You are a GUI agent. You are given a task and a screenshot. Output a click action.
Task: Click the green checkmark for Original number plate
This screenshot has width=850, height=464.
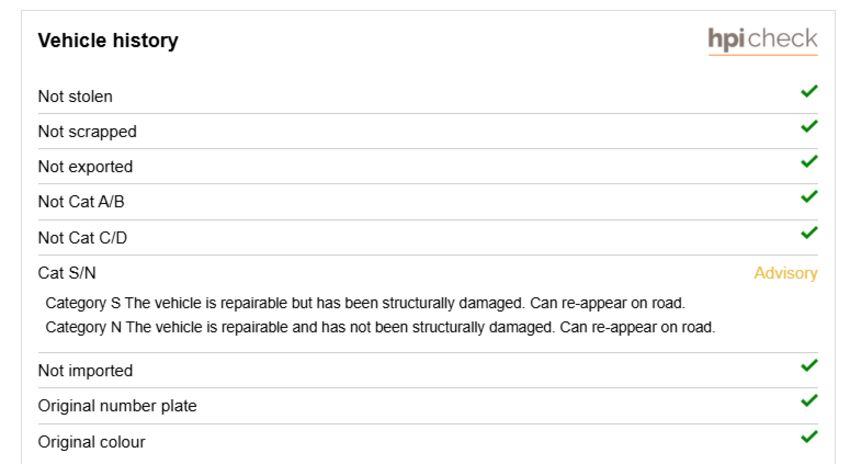pos(809,401)
